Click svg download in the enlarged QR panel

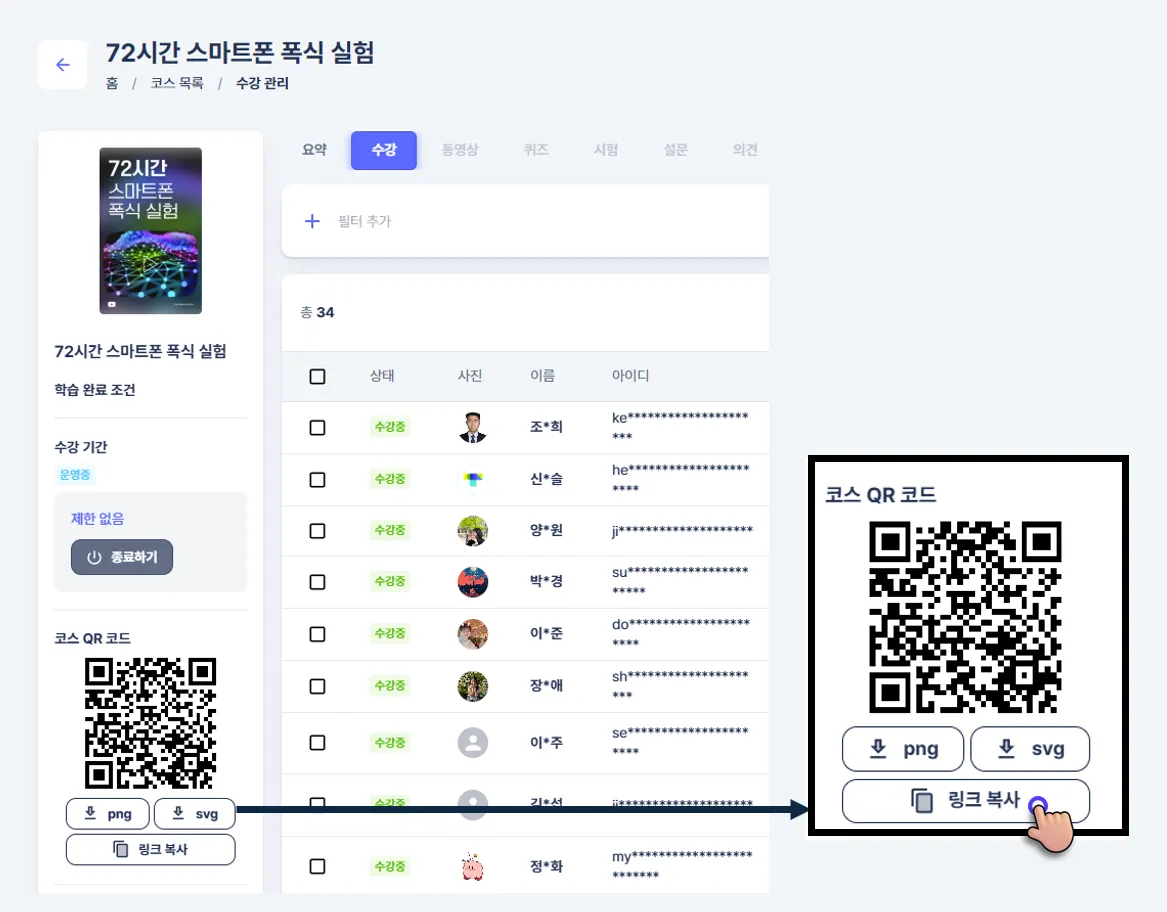coord(1030,749)
